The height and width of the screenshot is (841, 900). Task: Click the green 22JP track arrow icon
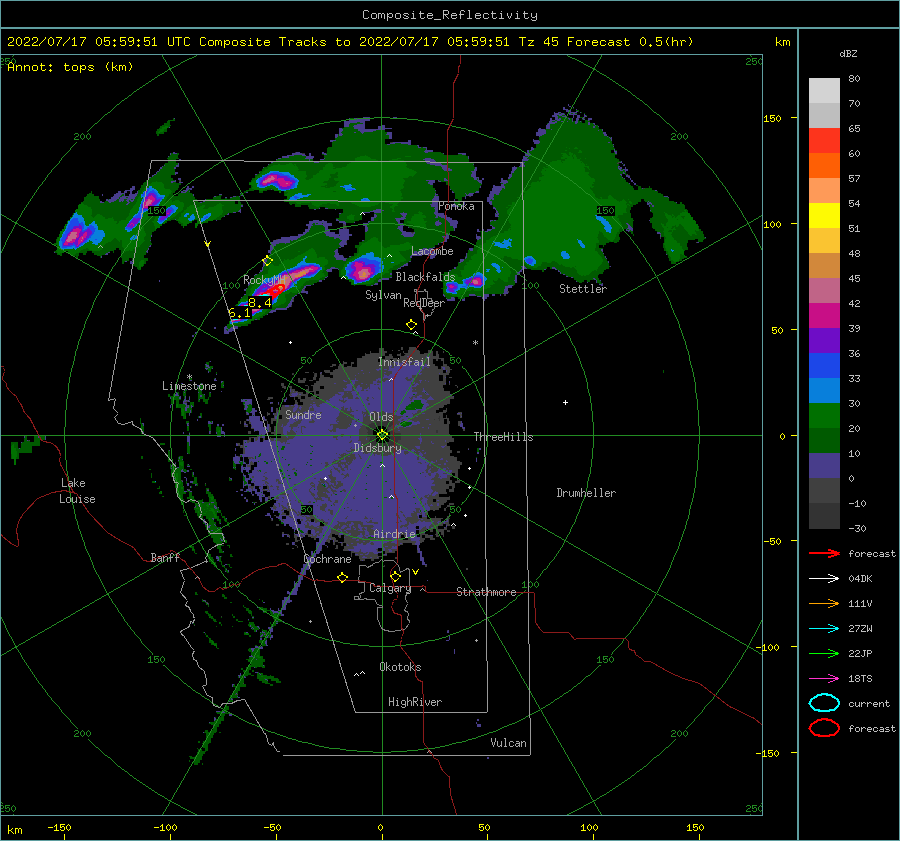(824, 653)
